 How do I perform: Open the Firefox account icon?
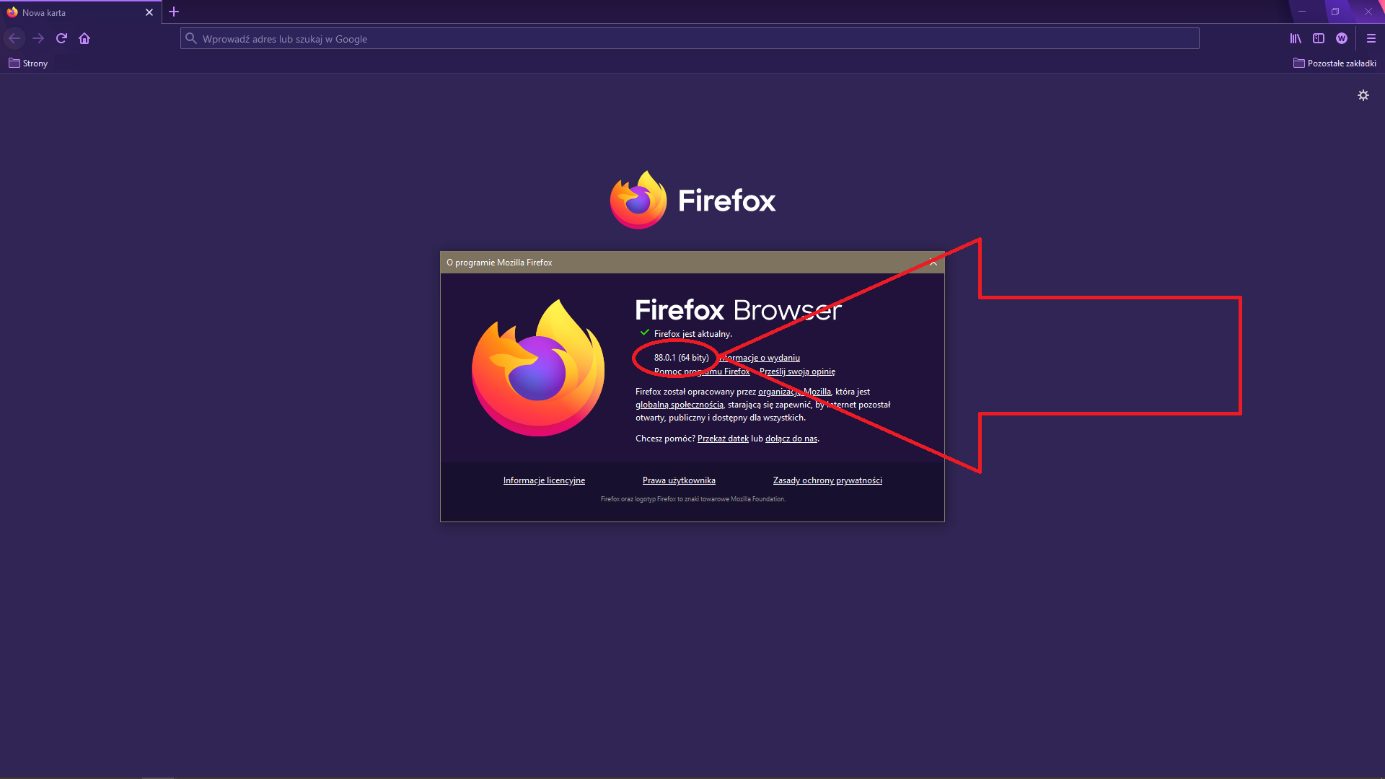(1342, 38)
